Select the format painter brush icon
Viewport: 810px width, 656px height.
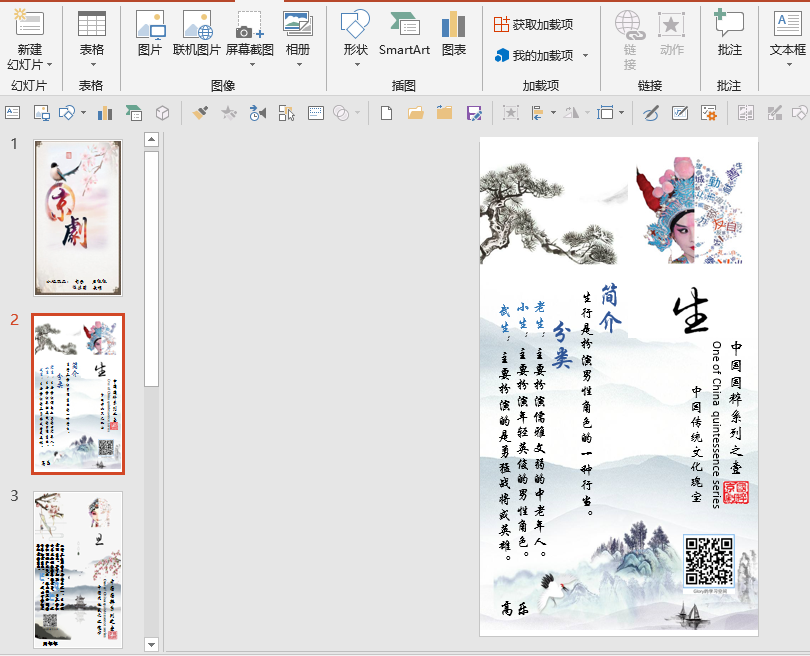200,113
